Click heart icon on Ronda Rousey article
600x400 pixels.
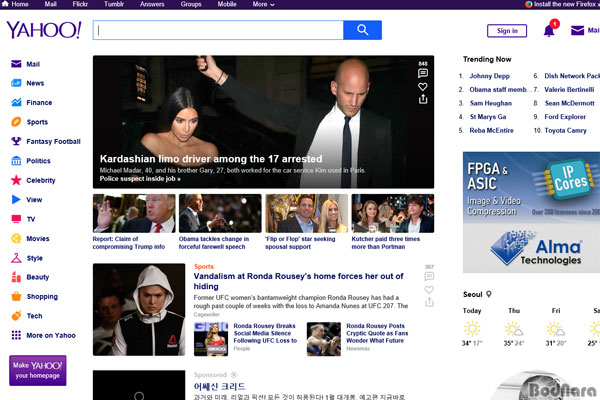click(429, 289)
